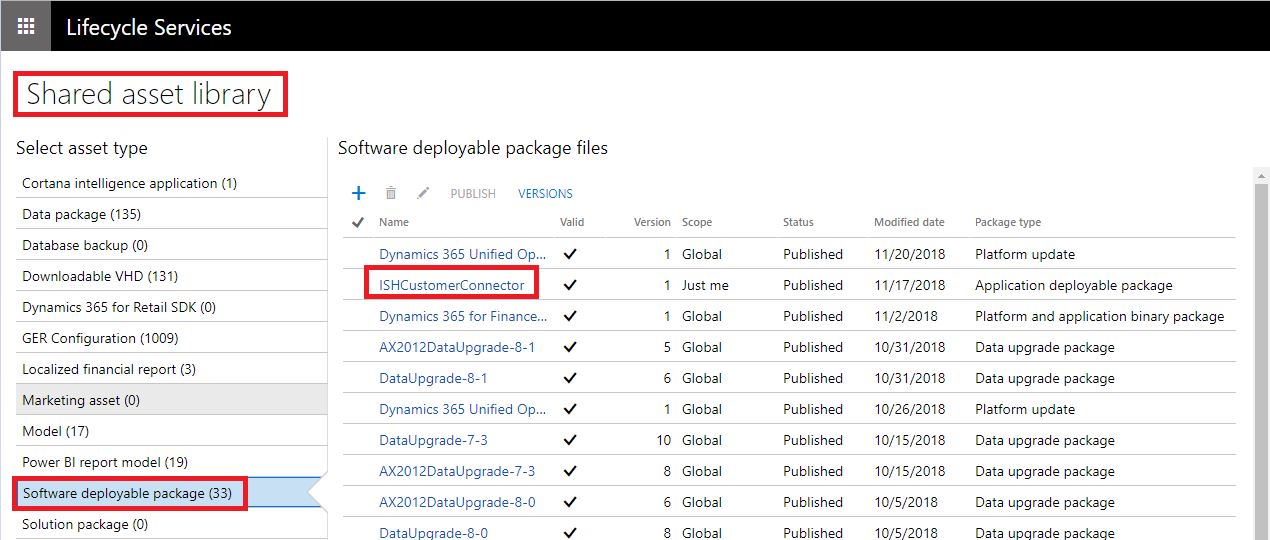This screenshot has width=1270, height=540.
Task: Open the DataUpgrade-7-3 link
Action: [433, 440]
